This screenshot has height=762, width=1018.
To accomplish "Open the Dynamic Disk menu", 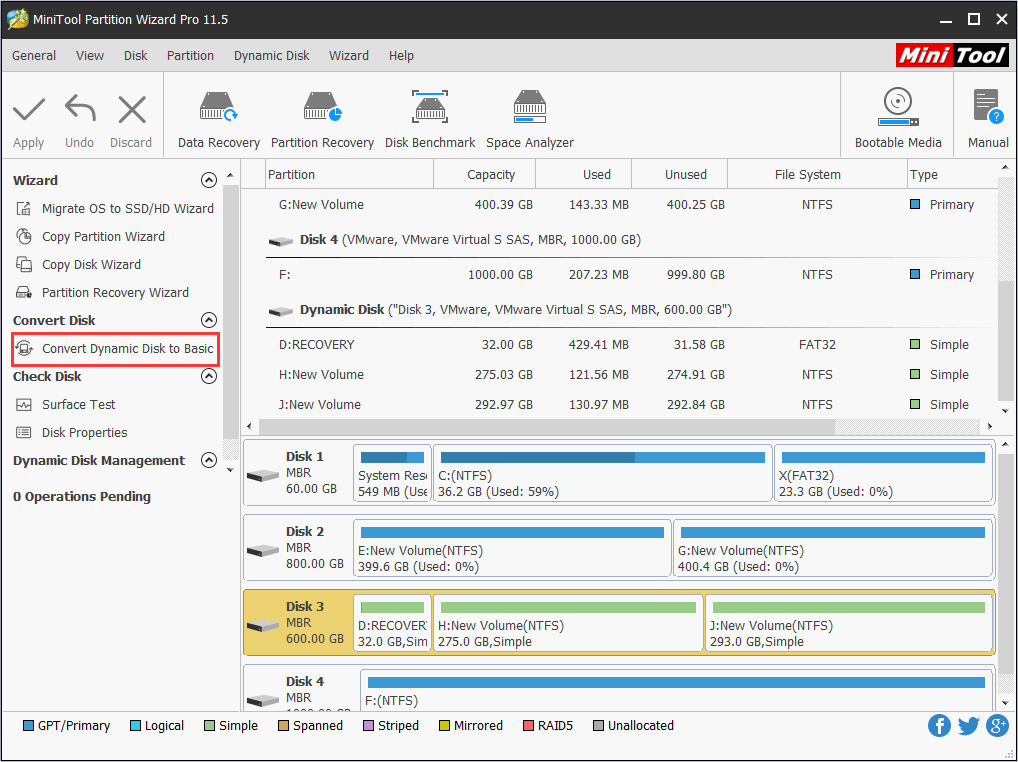I will pos(271,56).
